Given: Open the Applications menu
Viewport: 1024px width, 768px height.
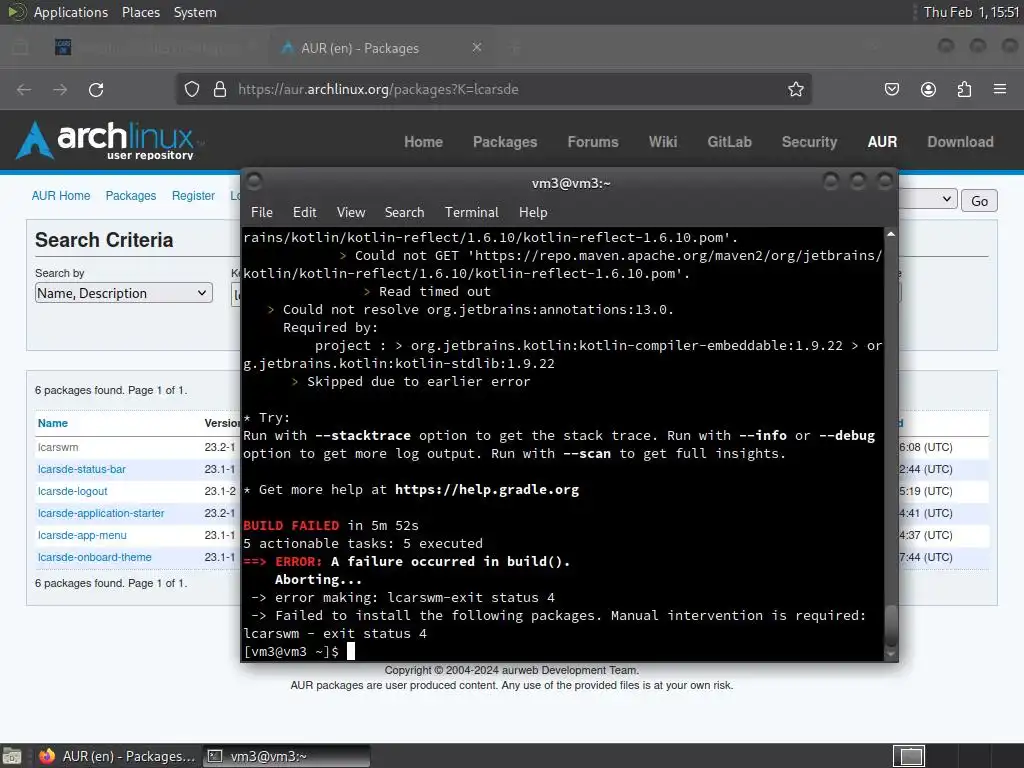Looking at the screenshot, I should [71, 12].
